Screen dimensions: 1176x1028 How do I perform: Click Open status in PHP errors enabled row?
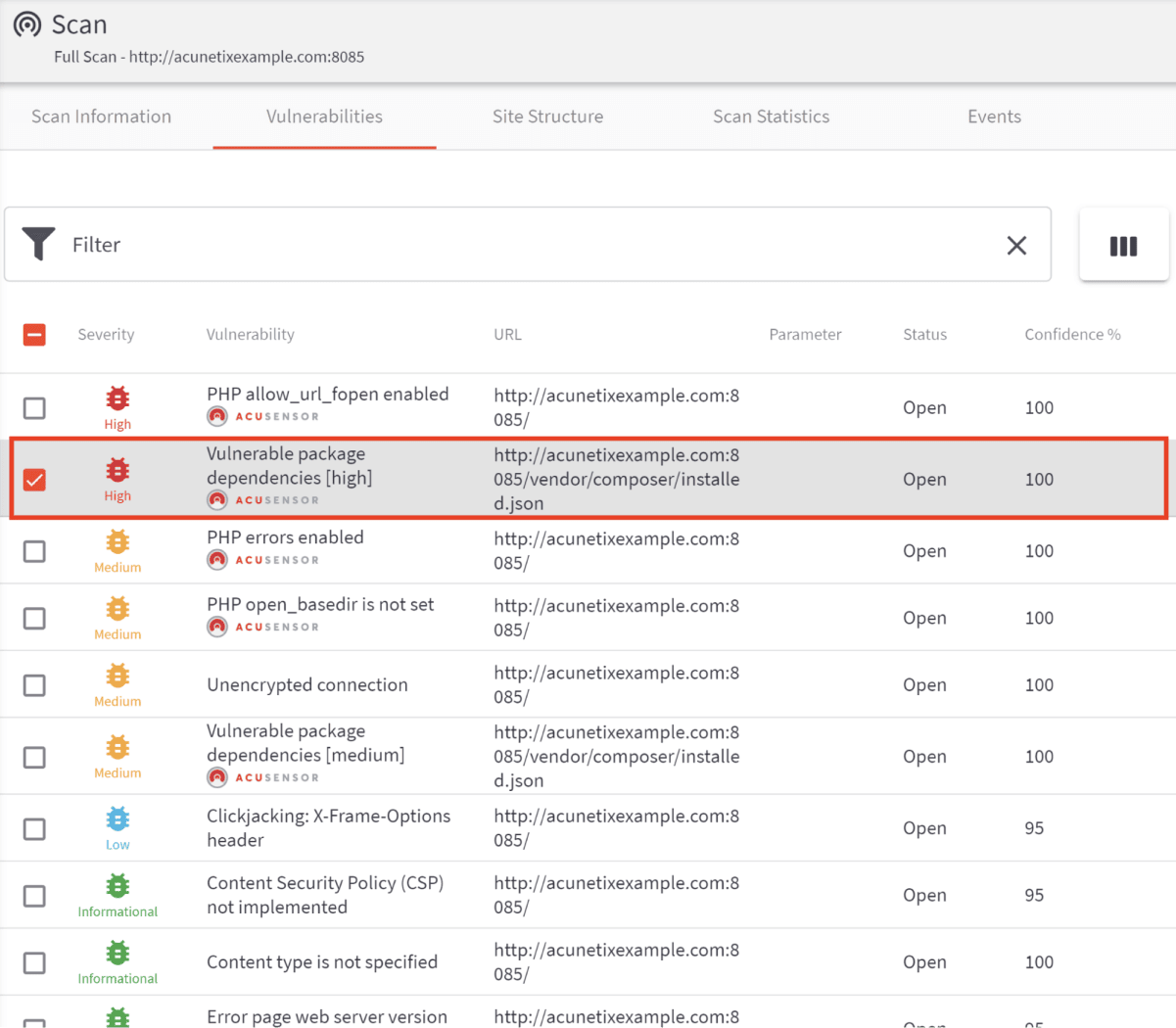coord(924,551)
